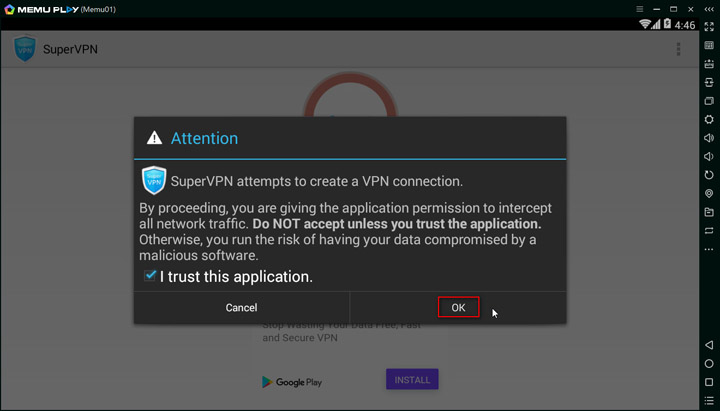Click the INSTALL button behind the dialog

412,379
